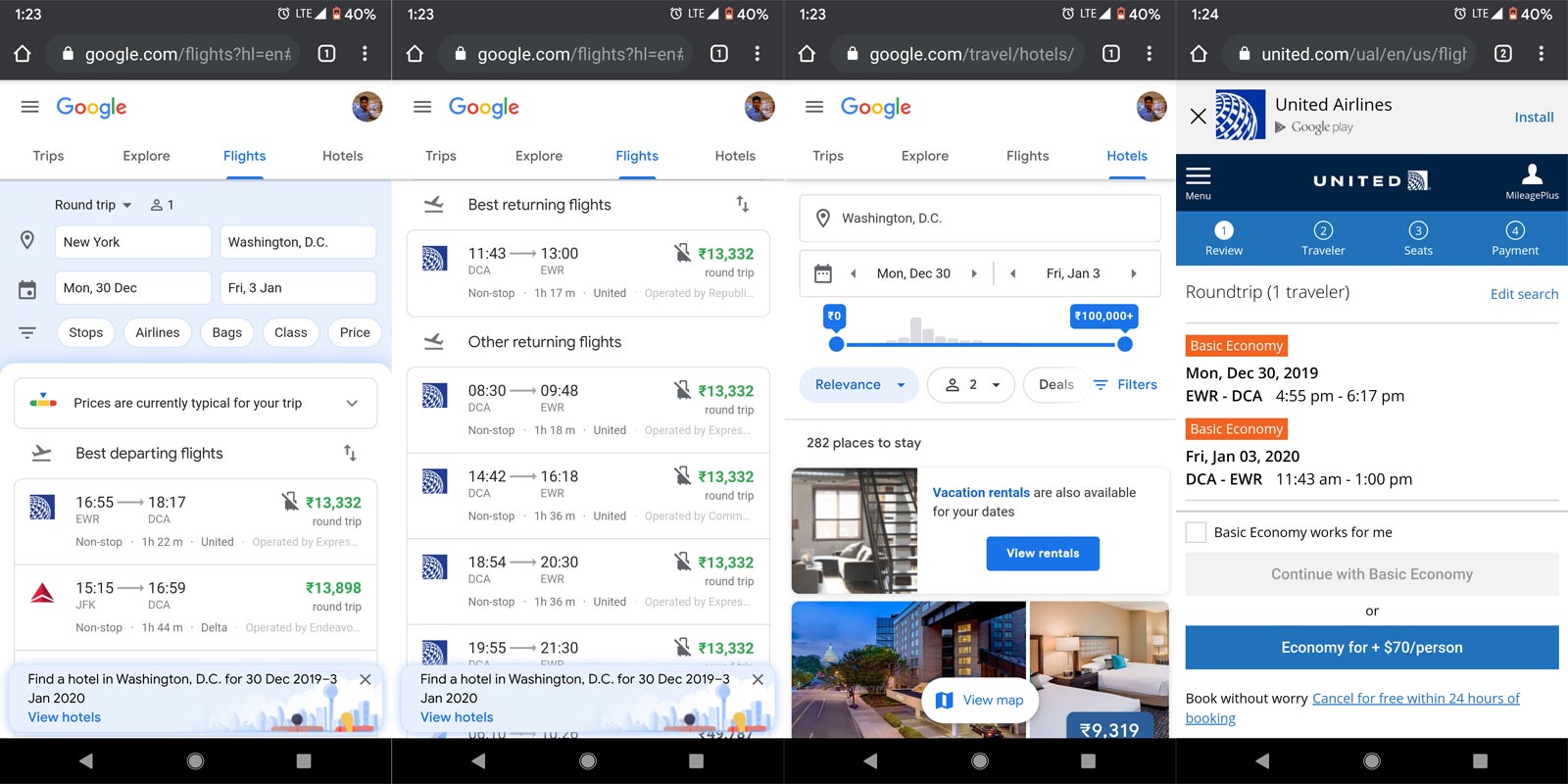Toggle Deals filter chip
Screen dimensions: 1568x784
(x=1055, y=384)
